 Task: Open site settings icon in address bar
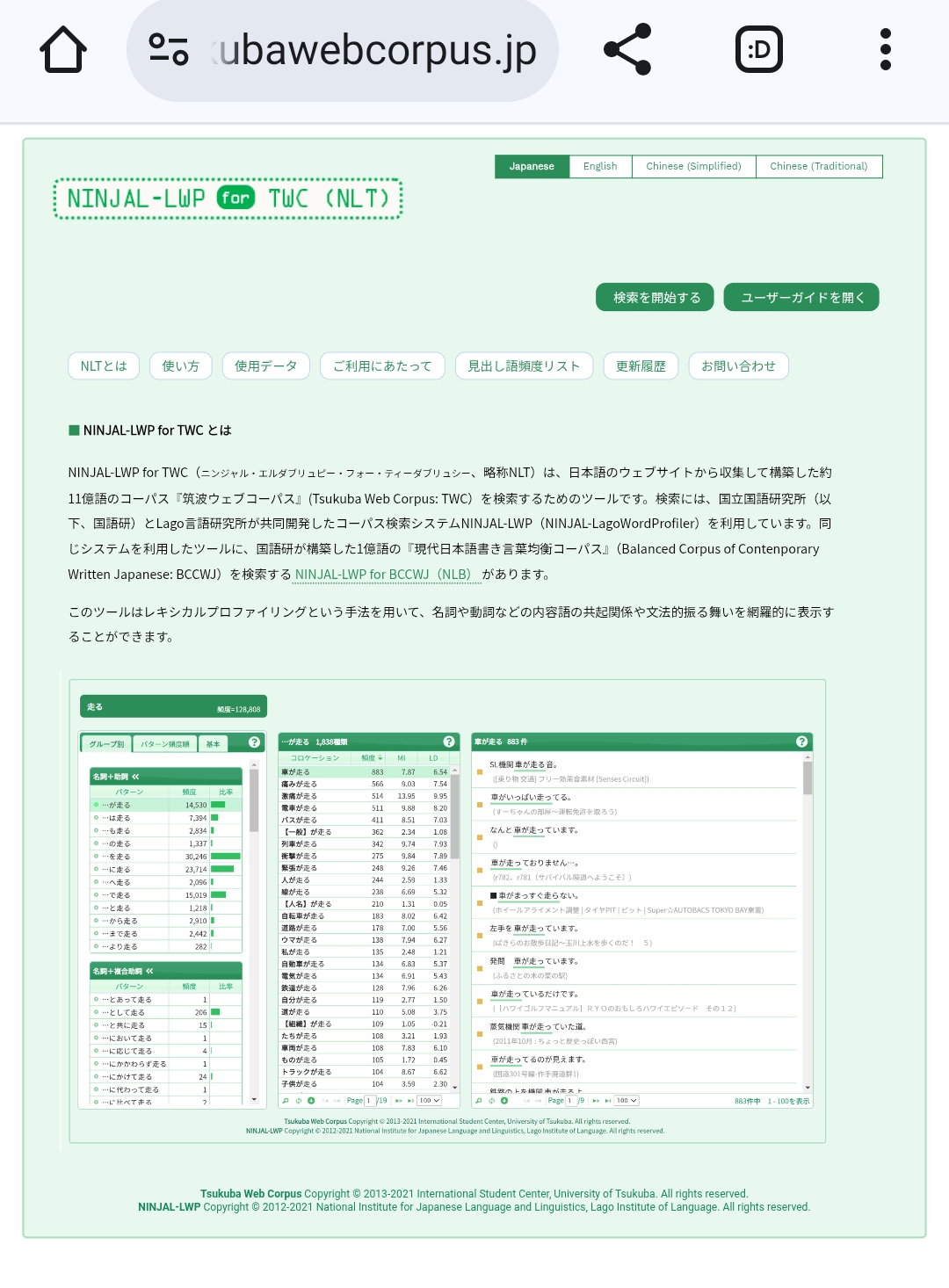tap(169, 49)
